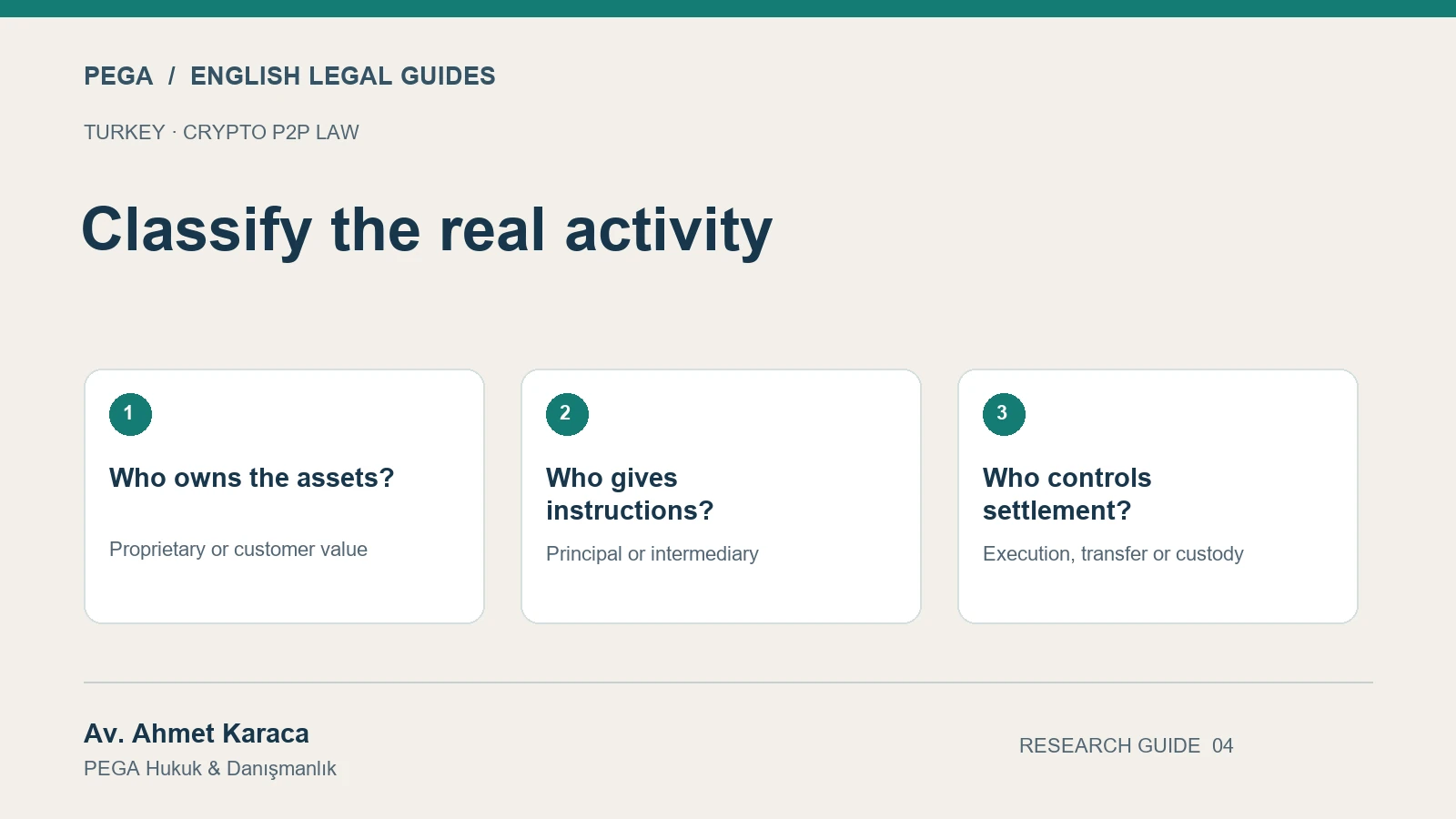This screenshot has width=1456, height=819.
Task: Click author name 'Av. Ahmet Karaca'
Action: [197, 733]
